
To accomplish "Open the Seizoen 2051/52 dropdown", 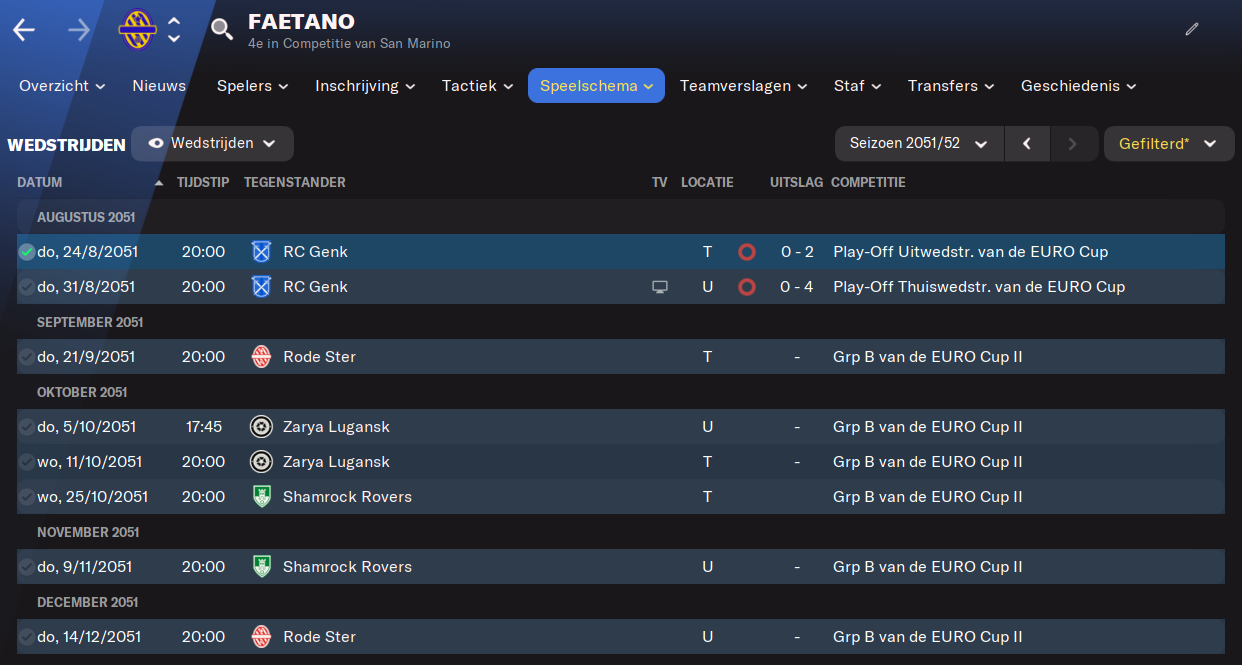I will coord(919,144).
